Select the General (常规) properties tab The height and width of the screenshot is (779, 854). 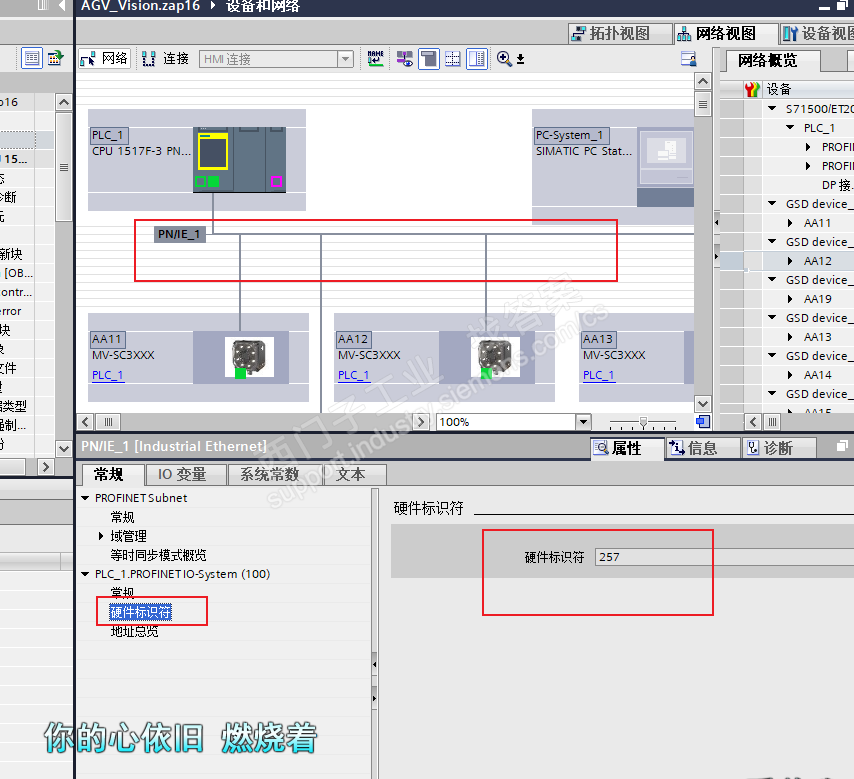coord(112,474)
